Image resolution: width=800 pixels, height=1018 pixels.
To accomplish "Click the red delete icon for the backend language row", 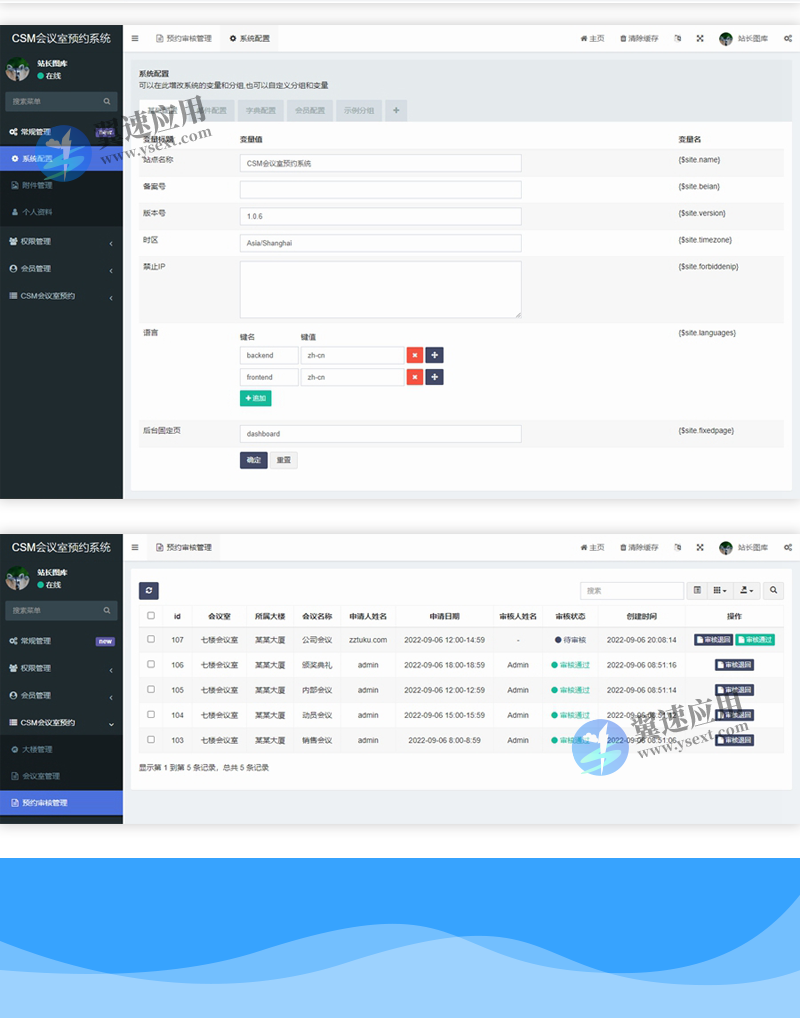I will [414, 355].
